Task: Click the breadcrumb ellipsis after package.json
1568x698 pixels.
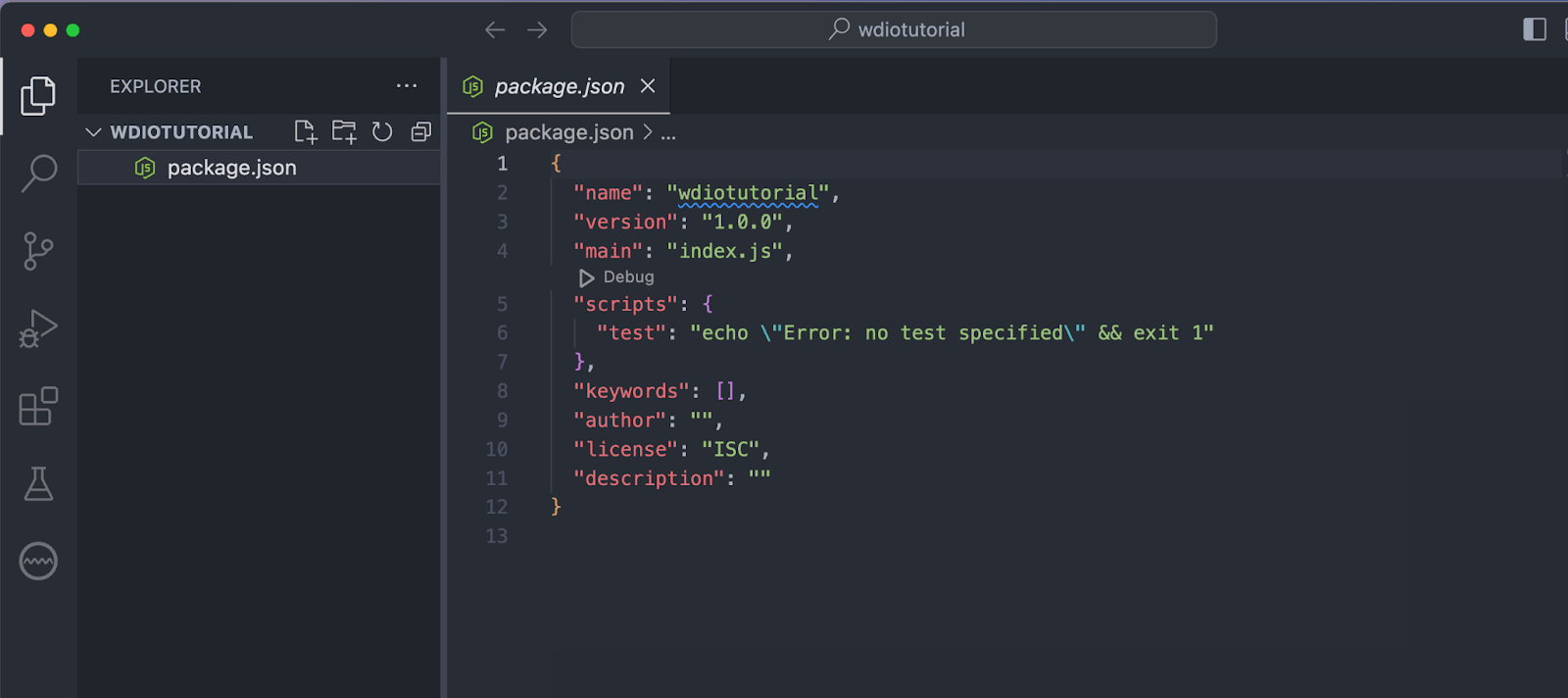Action: [x=668, y=132]
